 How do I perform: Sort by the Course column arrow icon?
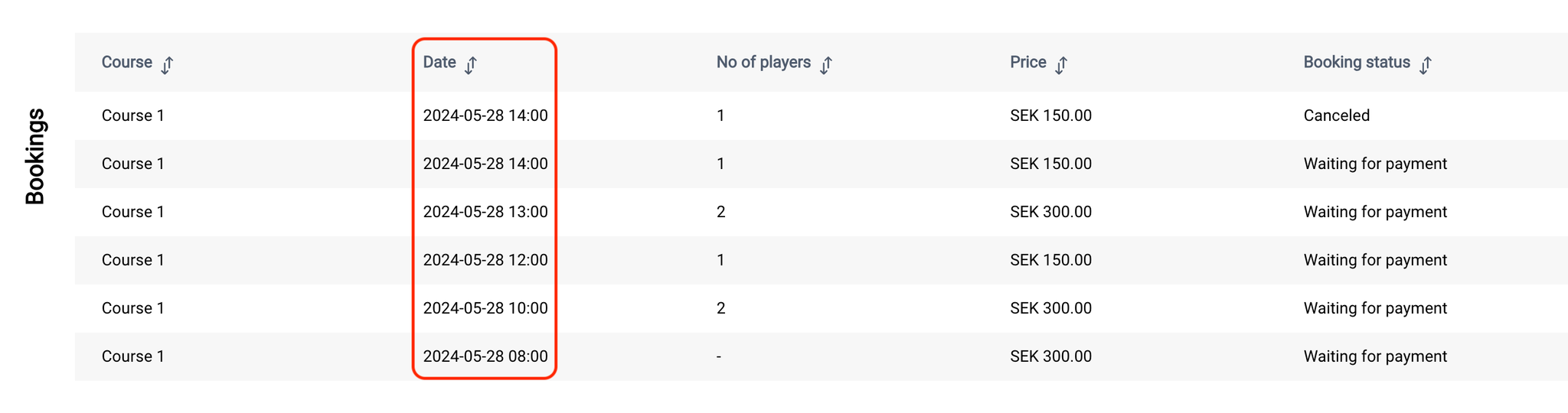167,65
